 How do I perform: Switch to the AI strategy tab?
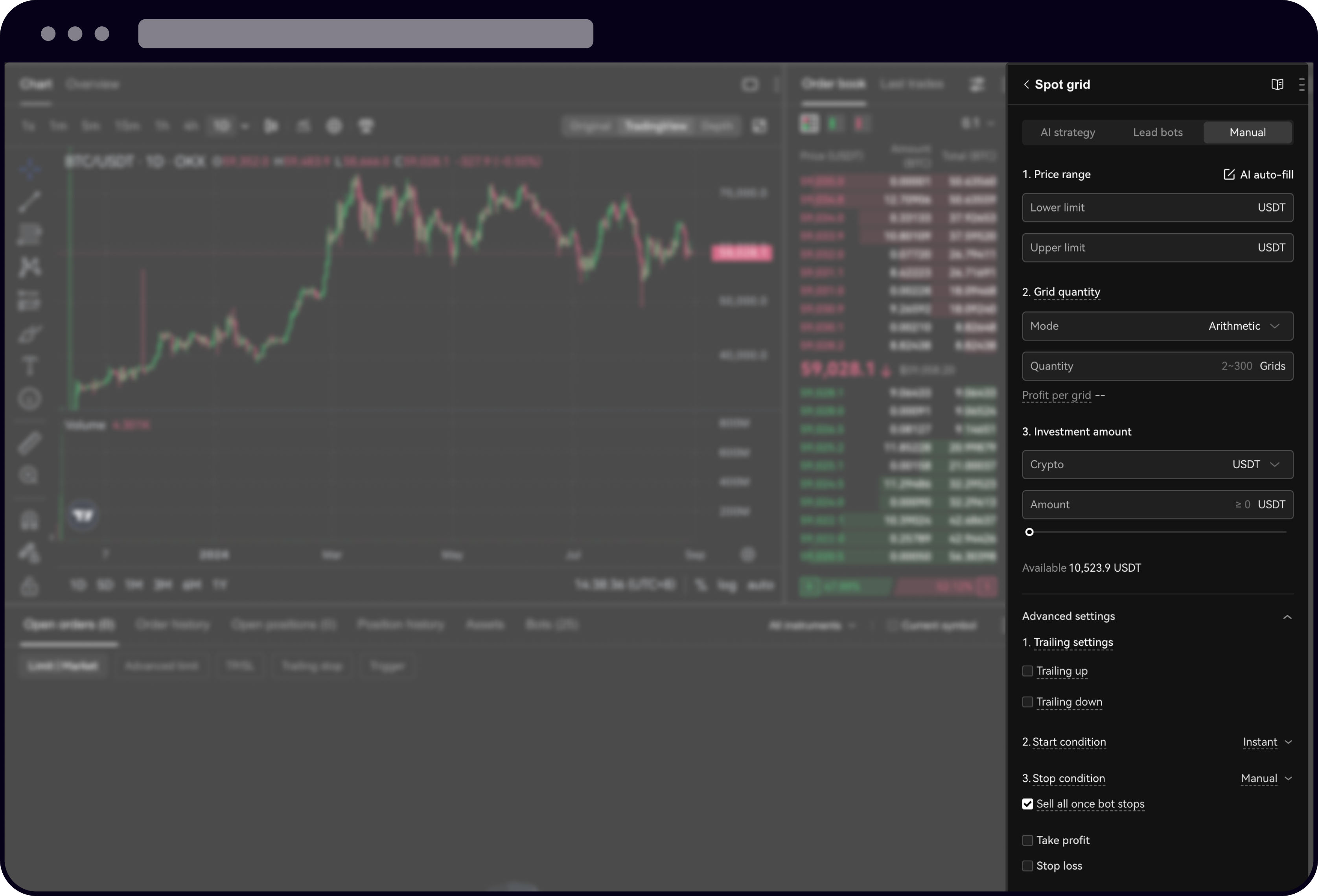1067,133
